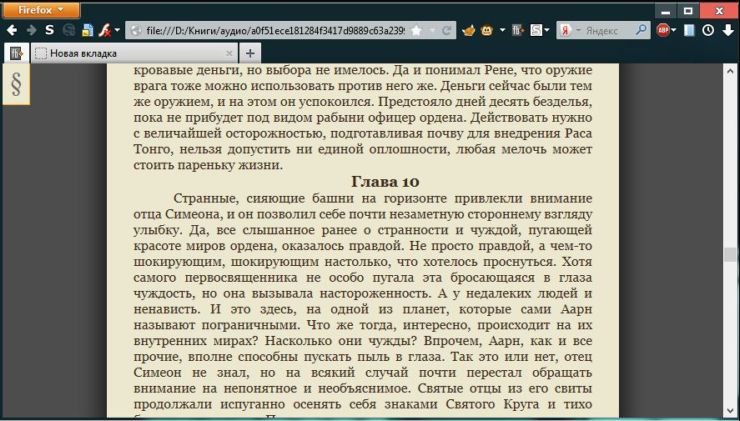This screenshot has width=740, height=421.
Task: Maximize the Firefox window
Action: pos(689,11)
